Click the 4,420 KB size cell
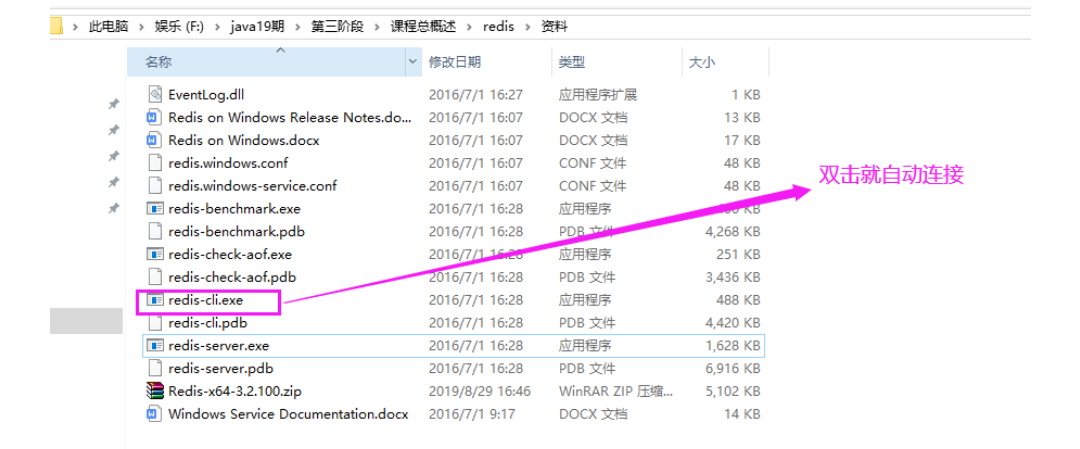Viewport: 1080px width, 449px height. coord(732,322)
